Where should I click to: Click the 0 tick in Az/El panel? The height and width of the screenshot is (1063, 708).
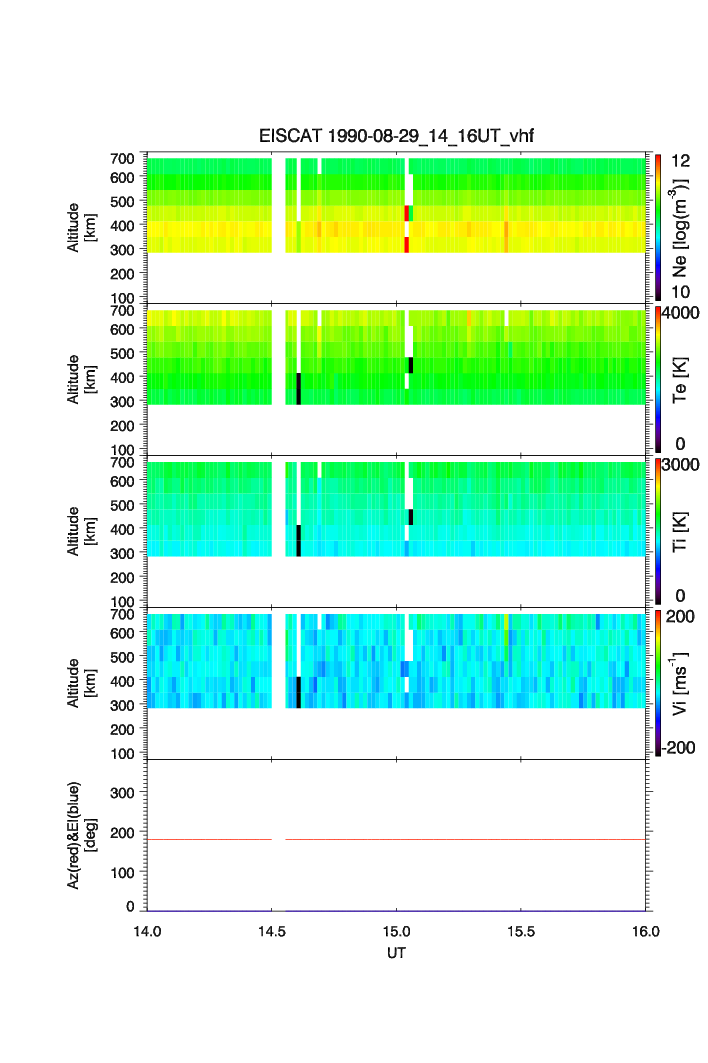coord(130,906)
